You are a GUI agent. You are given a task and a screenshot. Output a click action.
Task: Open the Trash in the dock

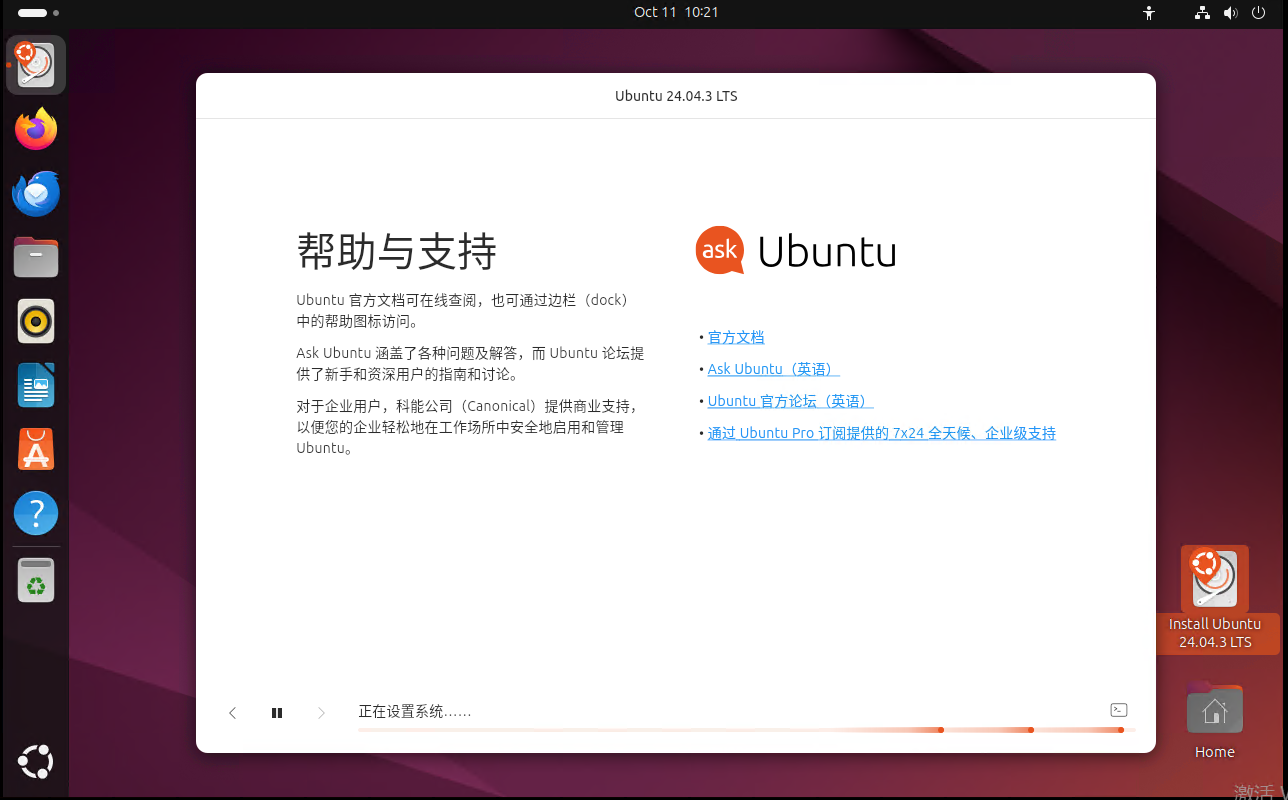coord(36,580)
